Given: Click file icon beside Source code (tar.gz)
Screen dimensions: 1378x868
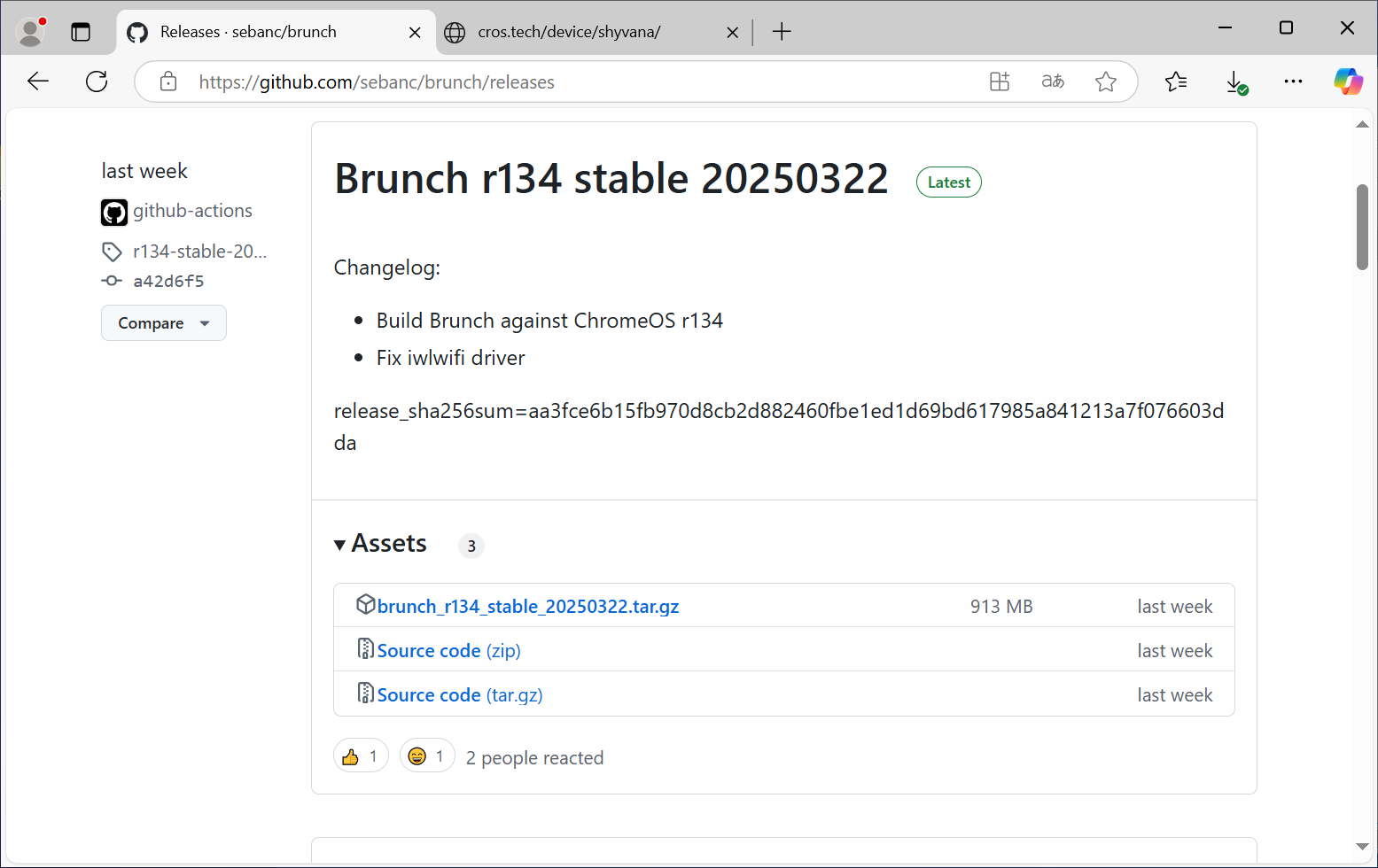Looking at the screenshot, I should click(365, 693).
